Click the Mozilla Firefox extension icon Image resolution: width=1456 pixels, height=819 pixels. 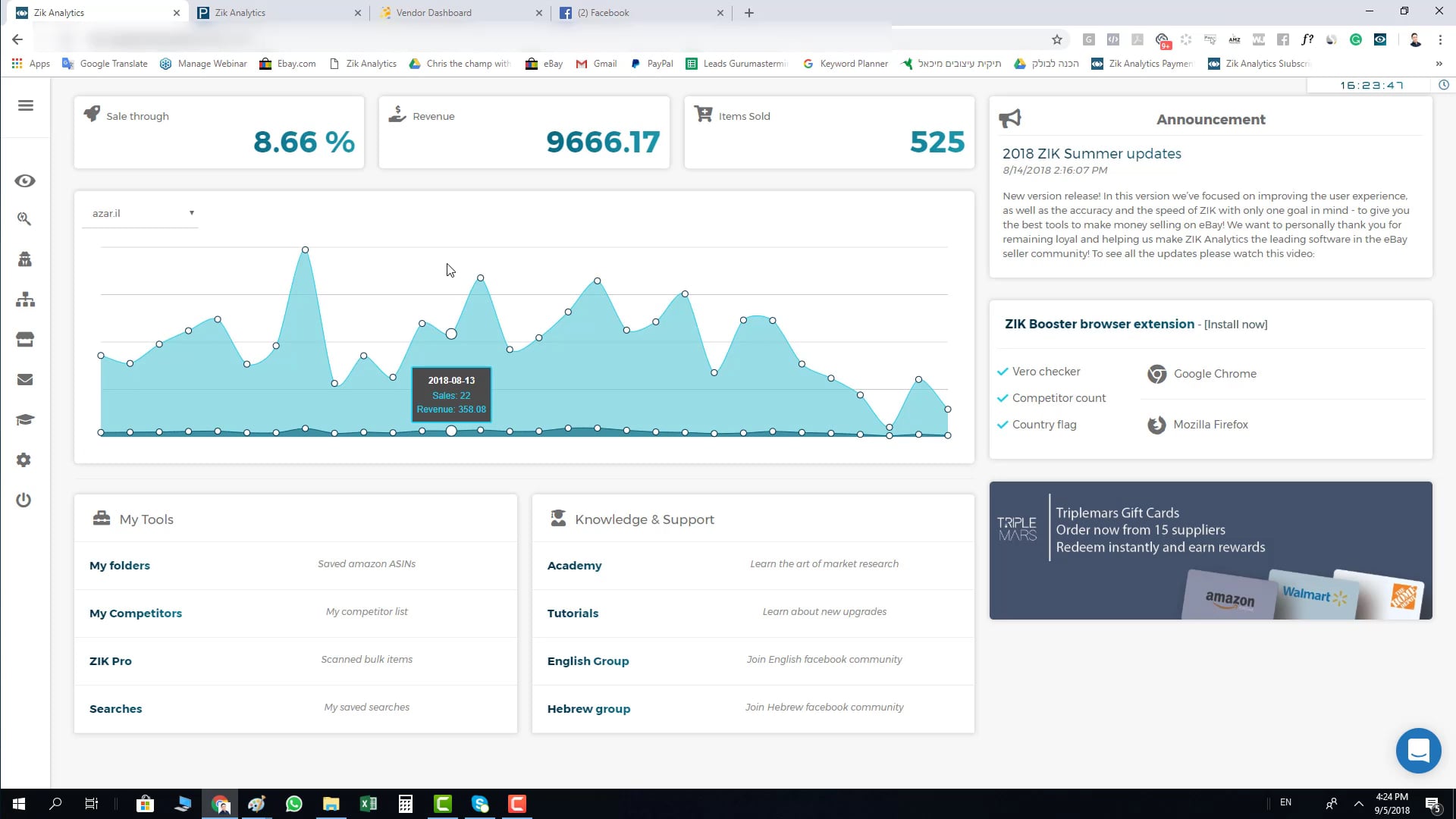[x=1156, y=425]
